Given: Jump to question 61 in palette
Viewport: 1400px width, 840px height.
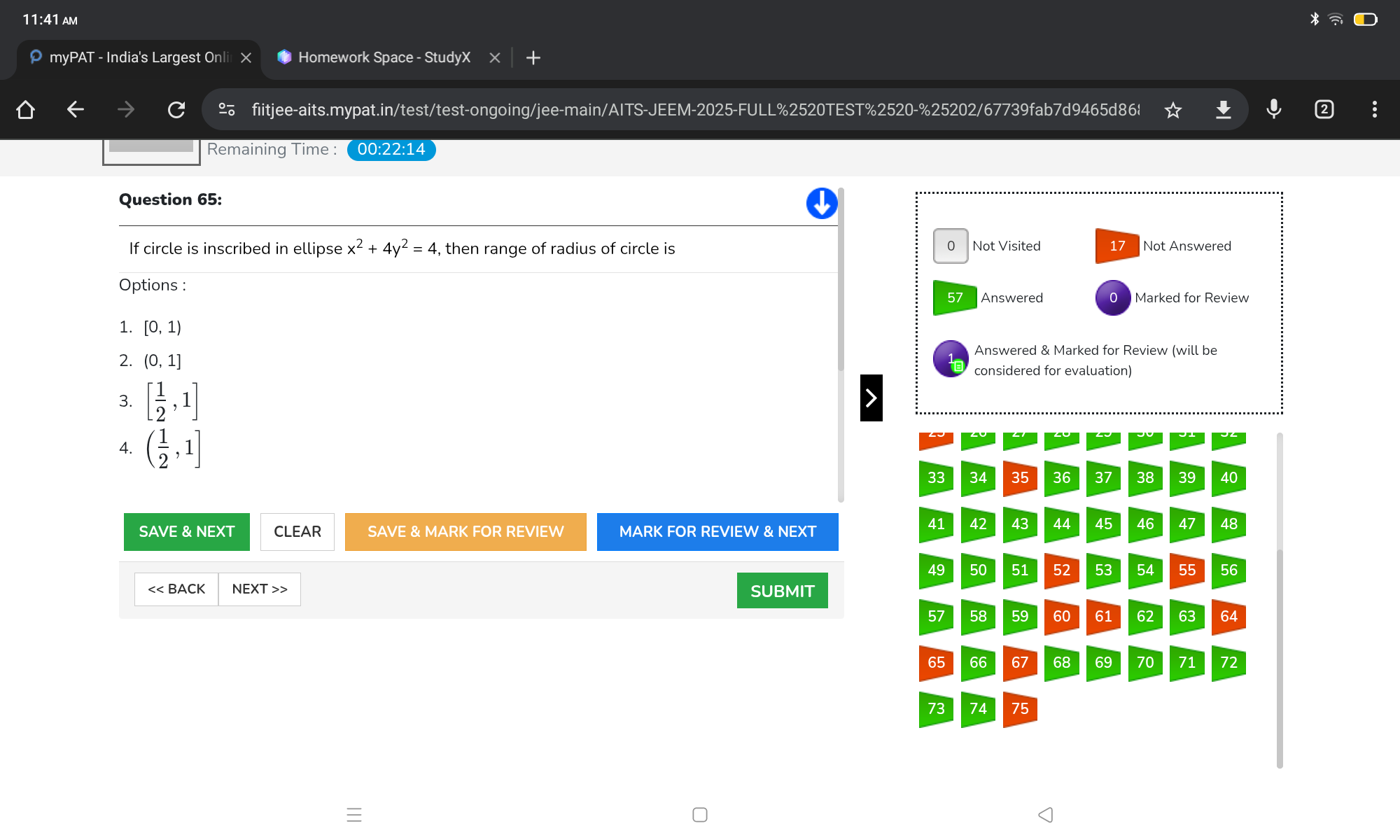Looking at the screenshot, I should pyautogui.click(x=1103, y=617).
